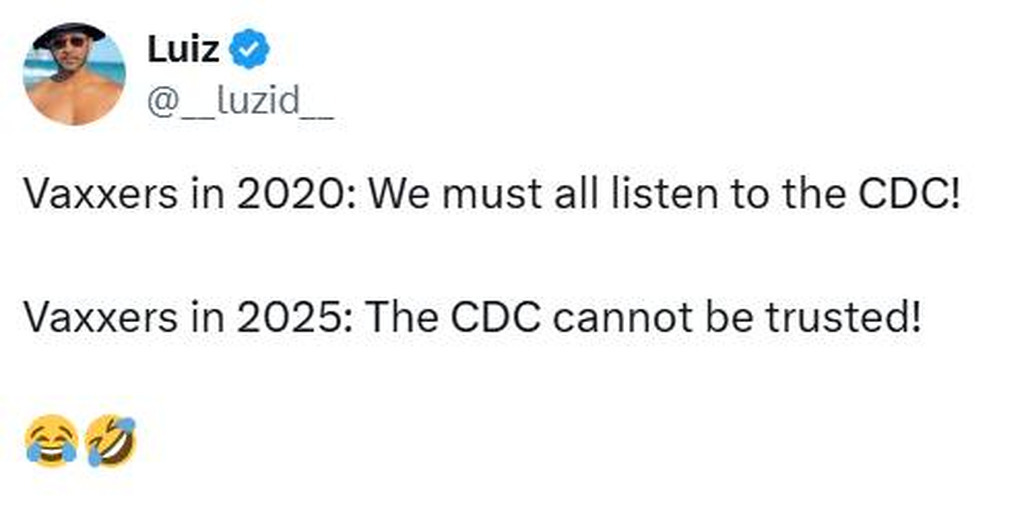1024x505 pixels.
Task: Click the blue verified checkmark badge
Action: 247,49
